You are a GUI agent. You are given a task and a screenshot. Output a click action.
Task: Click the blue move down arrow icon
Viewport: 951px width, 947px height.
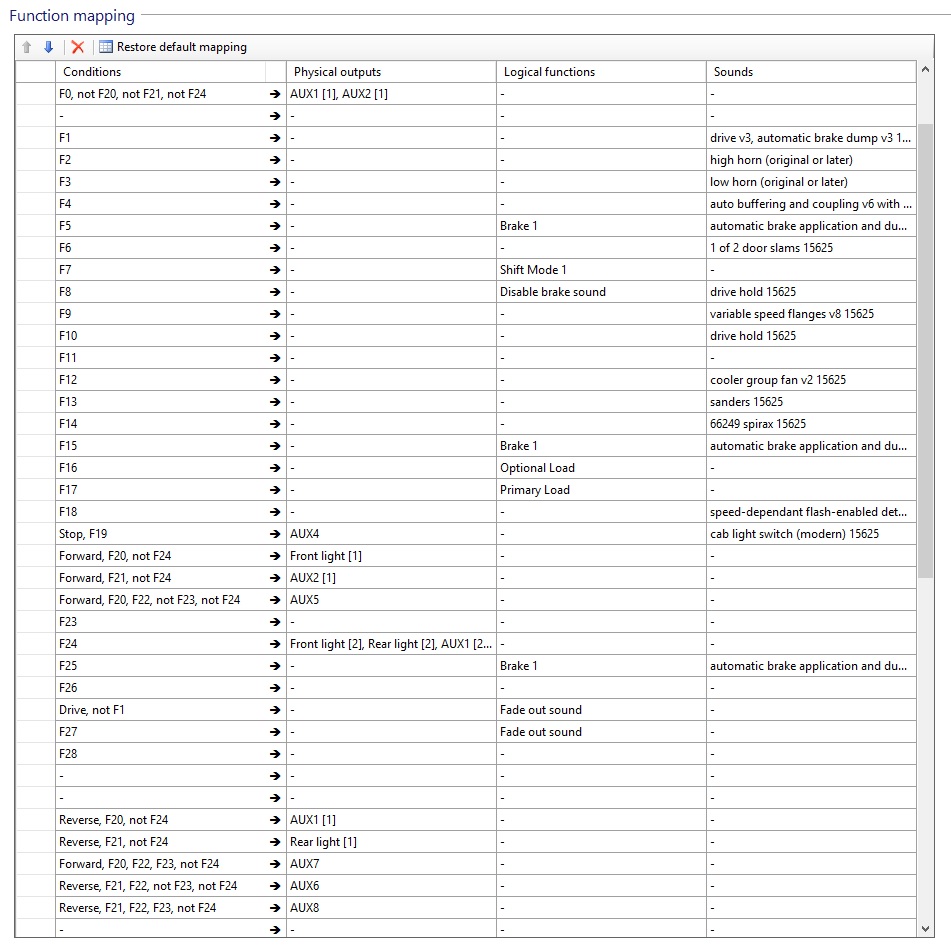click(x=48, y=47)
